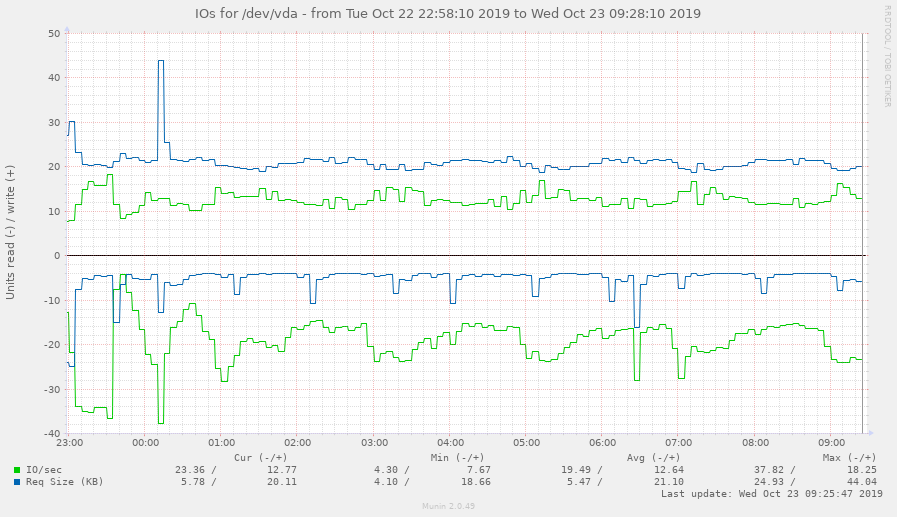This screenshot has width=897, height=517.
Task: Click the Cur (-/+) column header
Action: click(x=261, y=458)
